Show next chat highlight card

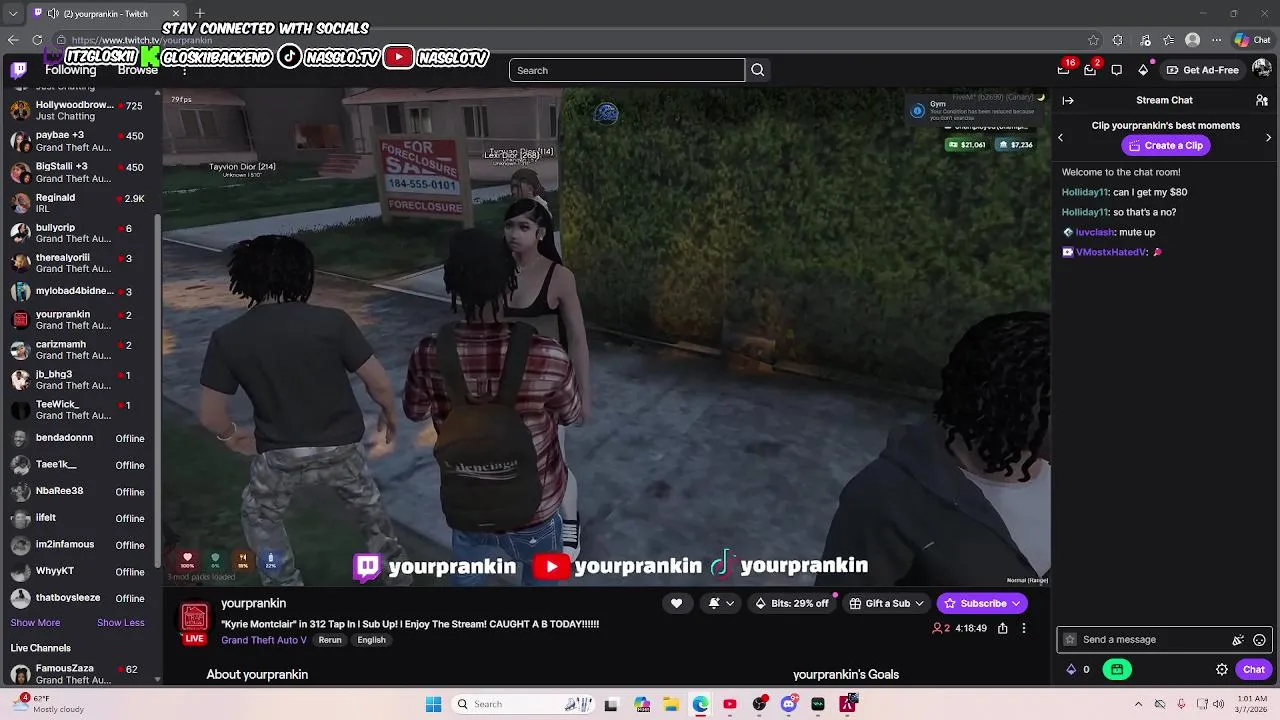click(x=1269, y=137)
